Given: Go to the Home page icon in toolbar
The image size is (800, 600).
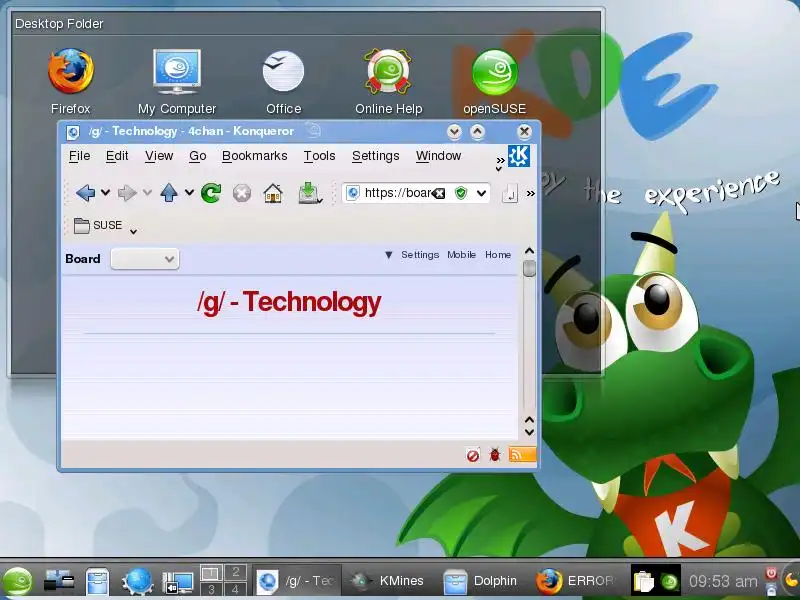Looking at the screenshot, I should [273, 193].
